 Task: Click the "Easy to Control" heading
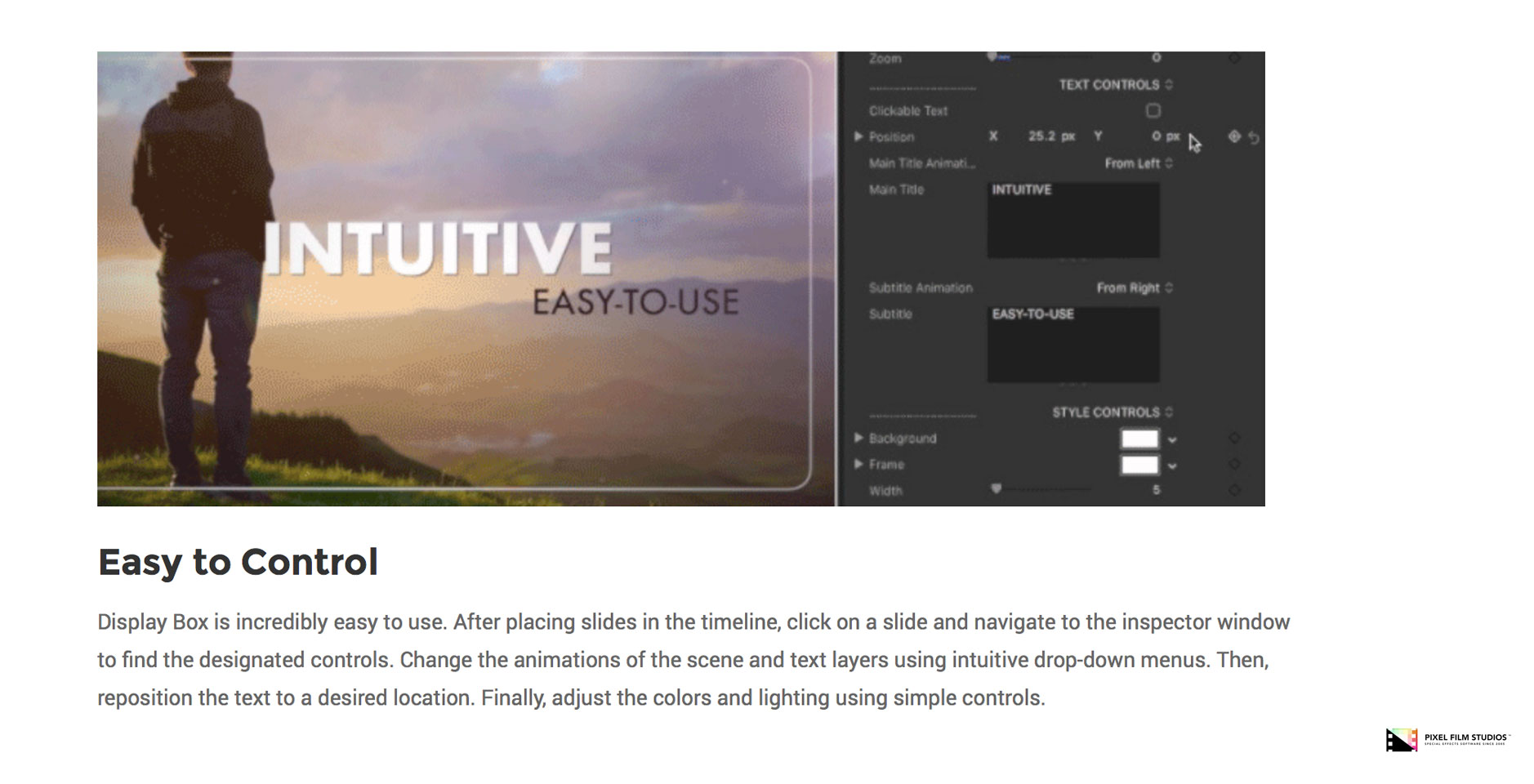(238, 562)
